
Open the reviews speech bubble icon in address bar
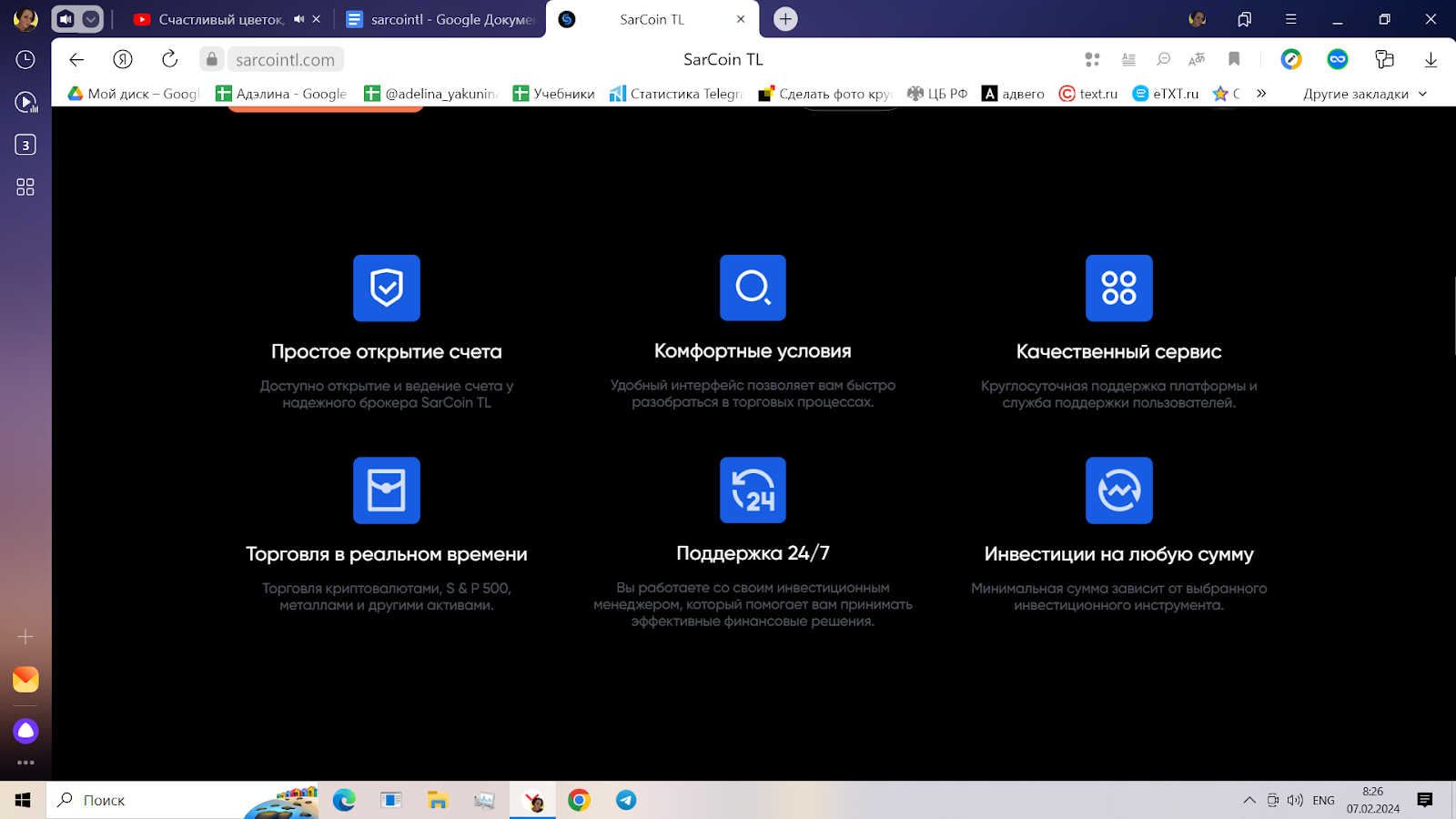(x=1163, y=59)
